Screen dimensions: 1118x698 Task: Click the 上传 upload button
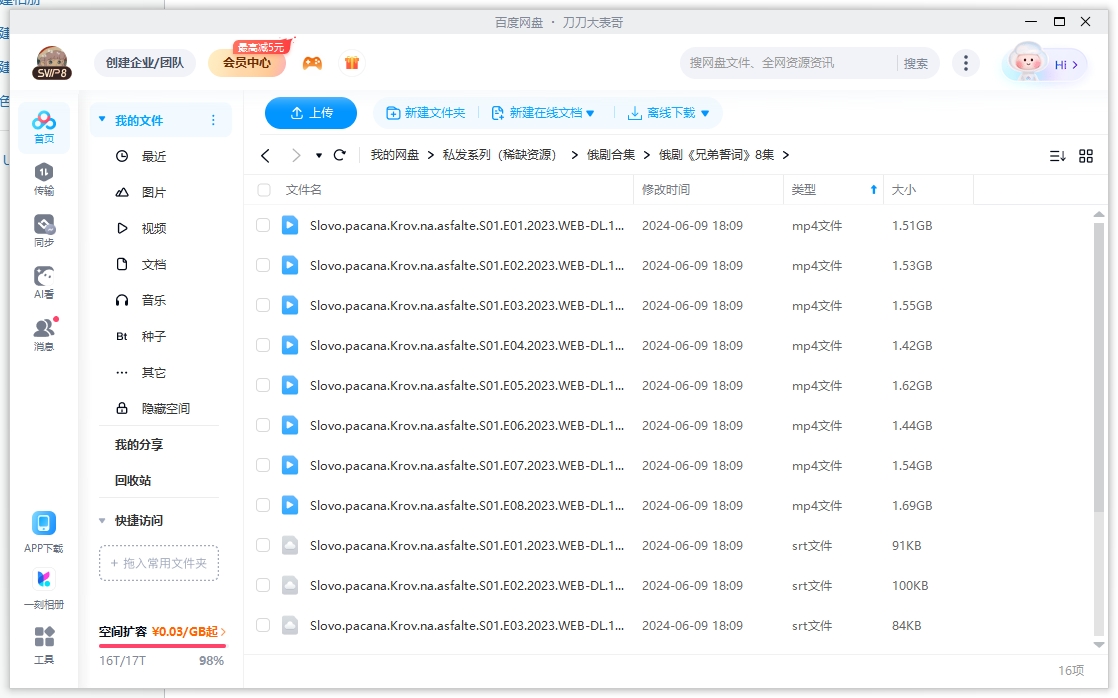(x=310, y=112)
